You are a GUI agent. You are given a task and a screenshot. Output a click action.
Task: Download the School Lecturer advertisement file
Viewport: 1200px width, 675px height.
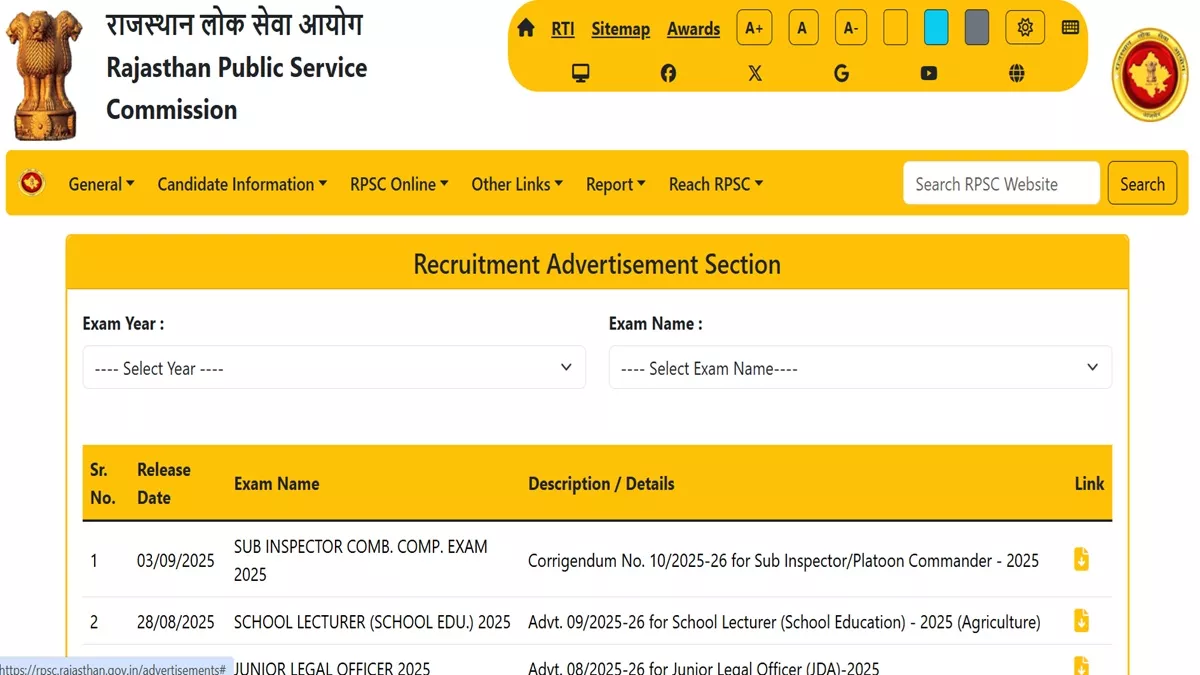pos(1081,621)
